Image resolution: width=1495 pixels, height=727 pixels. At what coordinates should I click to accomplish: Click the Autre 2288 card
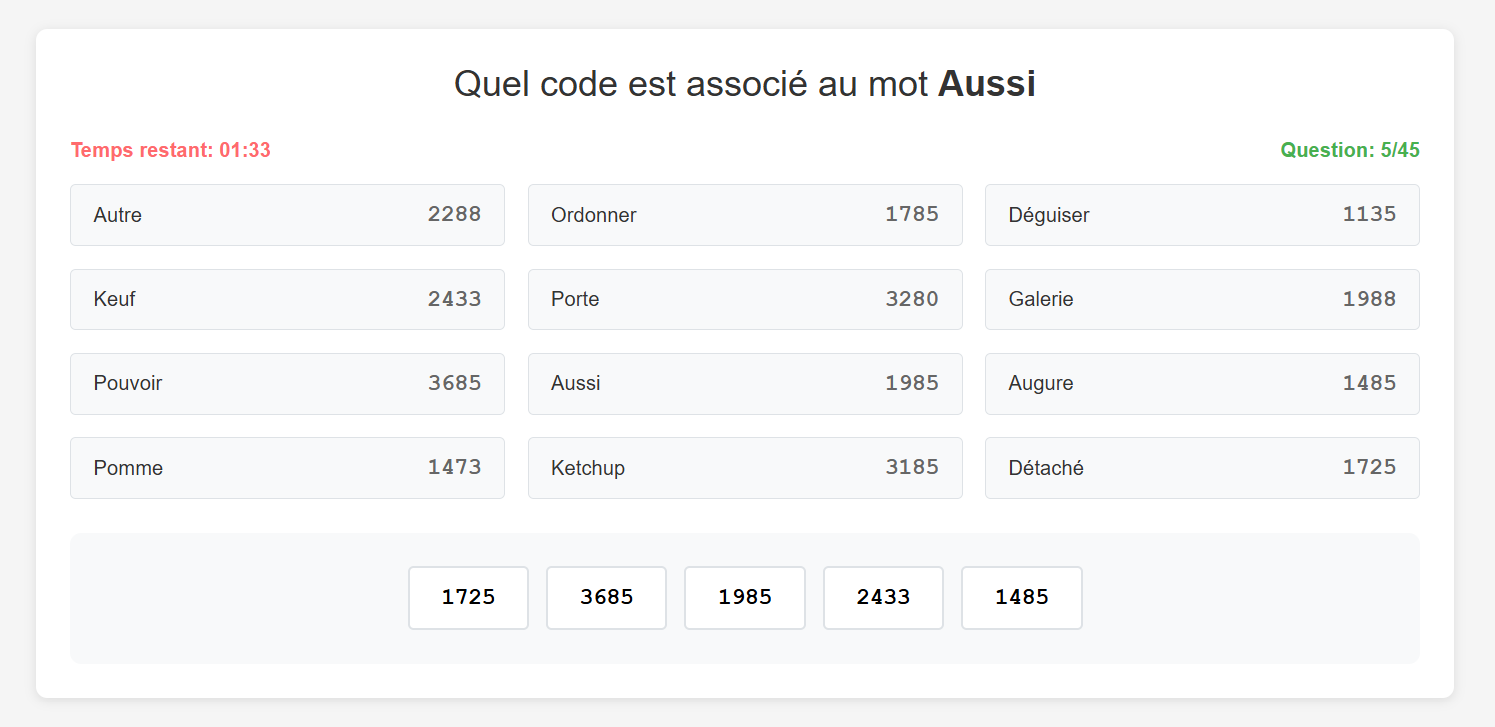click(287, 215)
